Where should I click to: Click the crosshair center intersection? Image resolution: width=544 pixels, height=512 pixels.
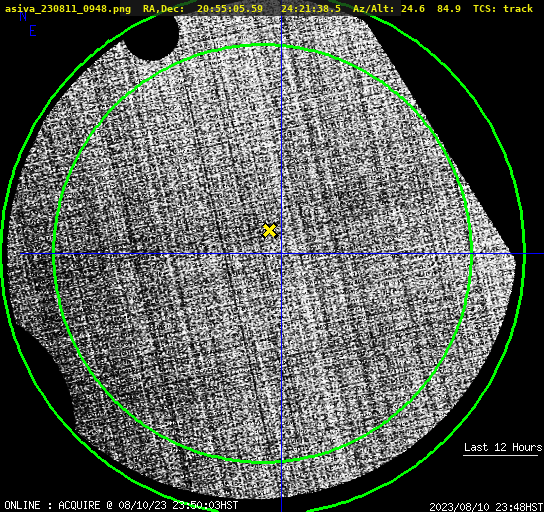tap(281, 254)
